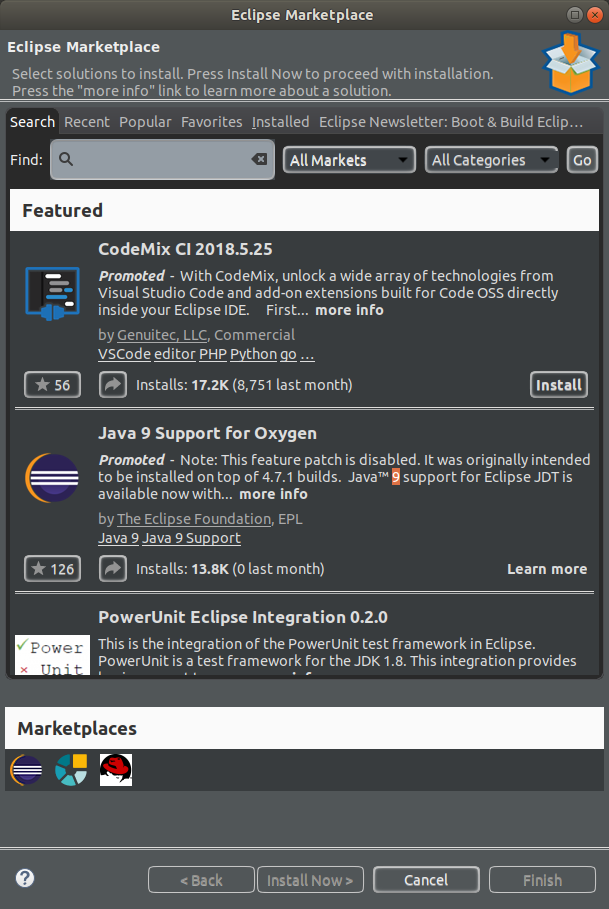The height and width of the screenshot is (909, 609).
Task: Open The Eclipse Foundation provider link
Action: click(194, 519)
